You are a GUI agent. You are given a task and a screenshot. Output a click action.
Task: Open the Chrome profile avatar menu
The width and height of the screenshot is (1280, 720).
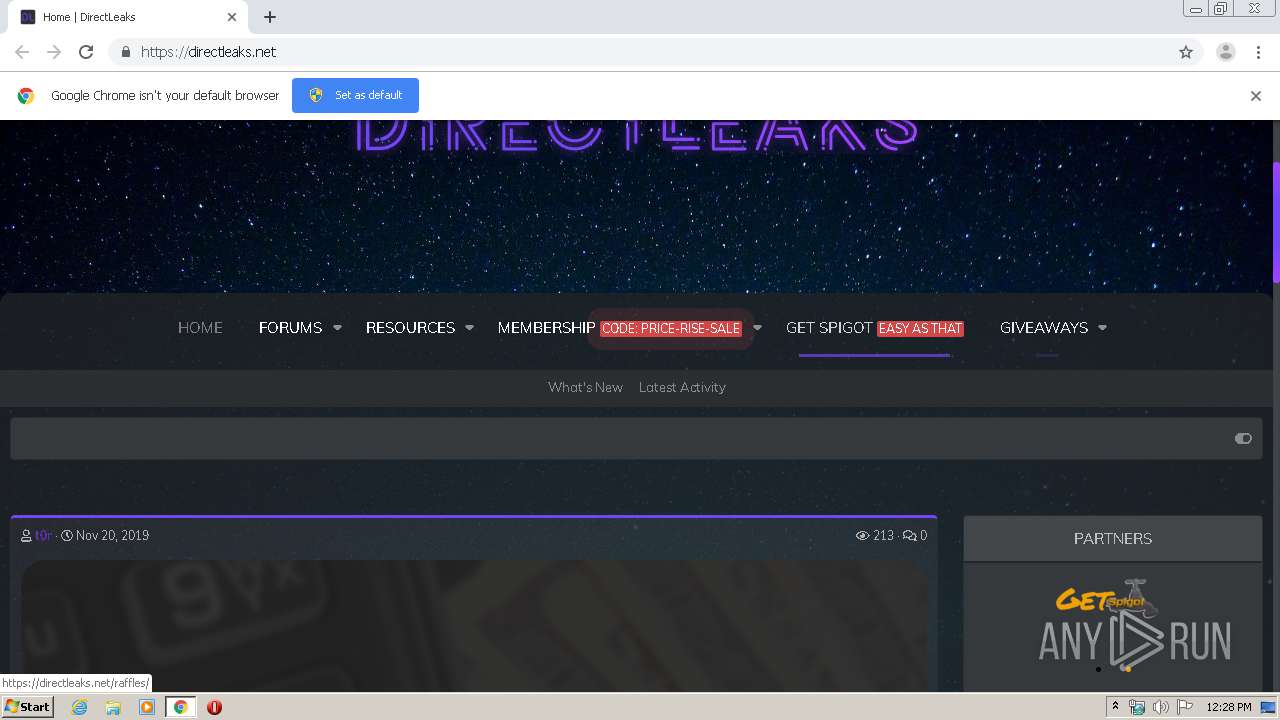click(x=1226, y=52)
